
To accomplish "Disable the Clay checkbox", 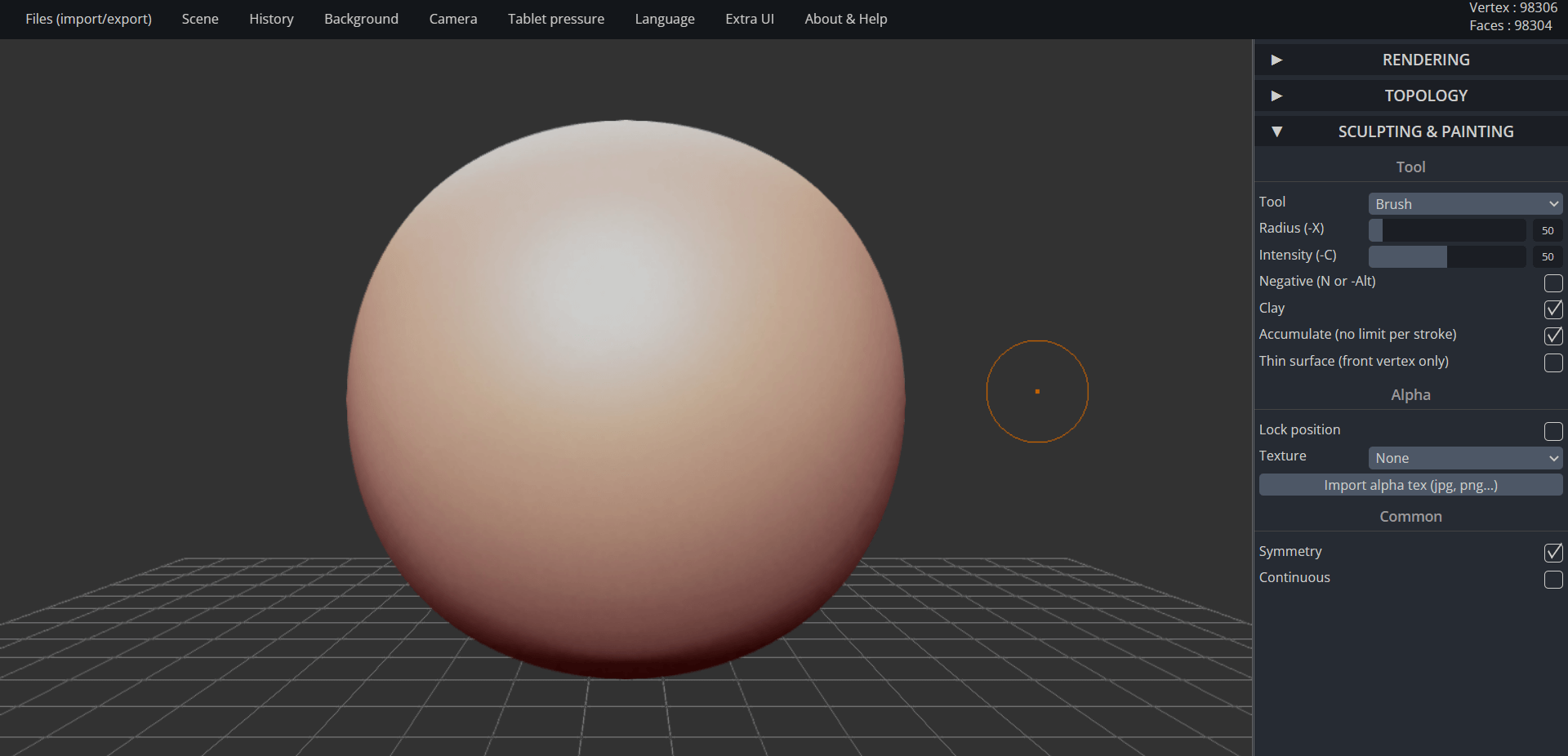I will 1553,309.
